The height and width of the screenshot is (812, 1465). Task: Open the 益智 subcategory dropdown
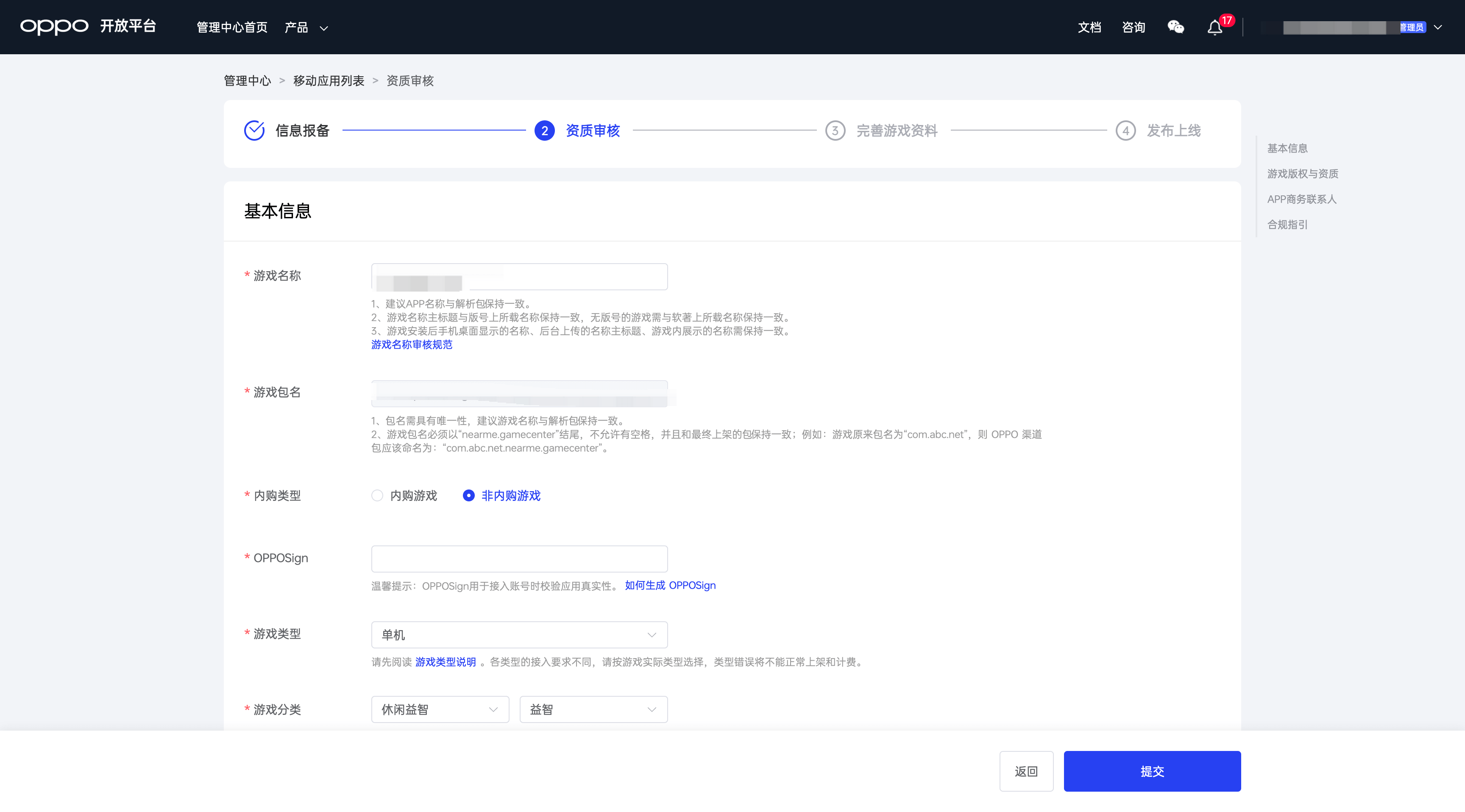point(593,709)
